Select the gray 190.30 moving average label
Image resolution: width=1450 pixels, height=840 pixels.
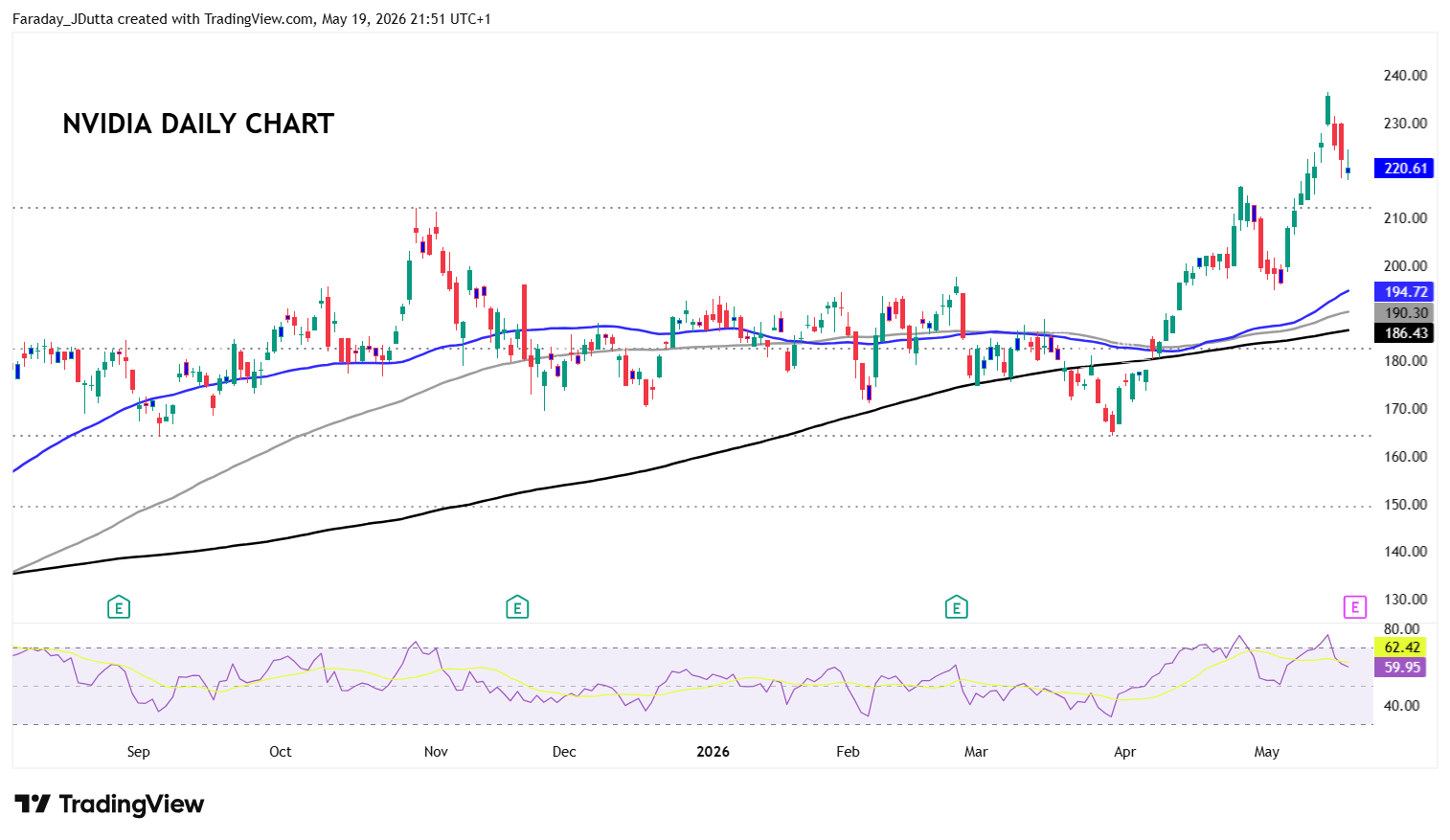click(1404, 313)
